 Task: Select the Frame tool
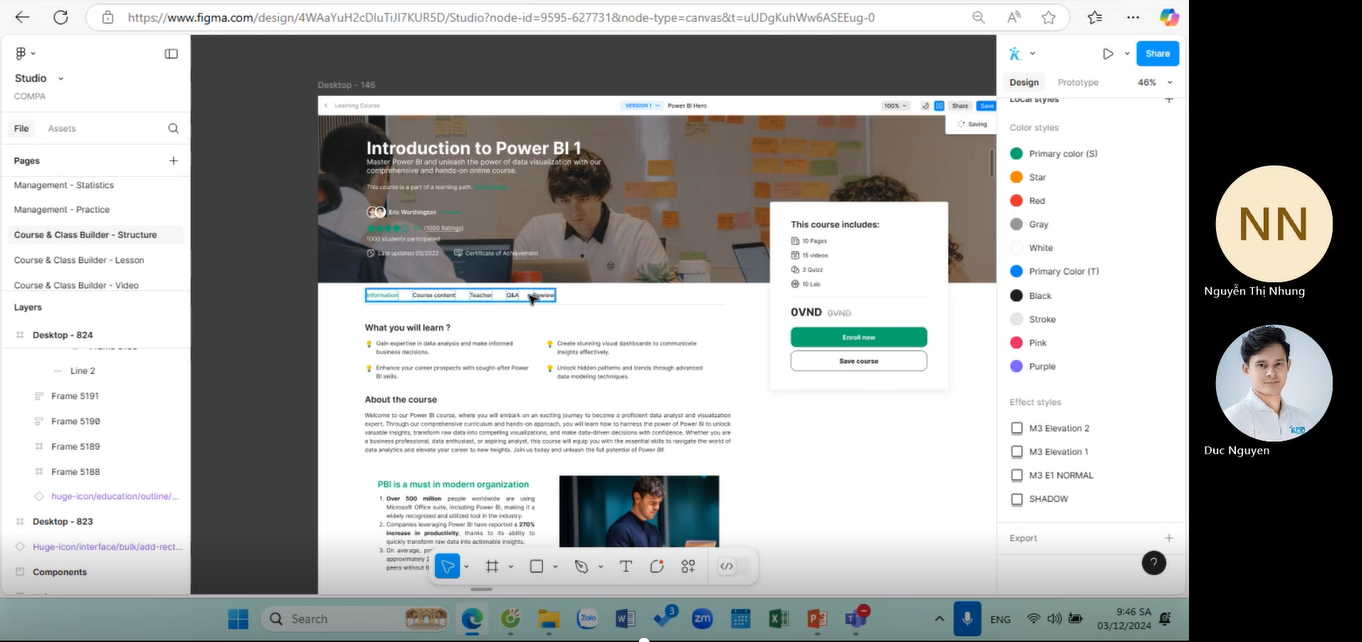tap(492, 566)
